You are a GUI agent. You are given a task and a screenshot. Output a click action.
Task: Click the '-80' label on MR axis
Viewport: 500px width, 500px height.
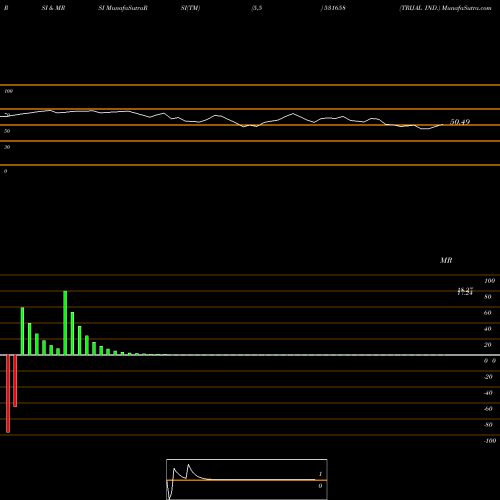pos(488,425)
